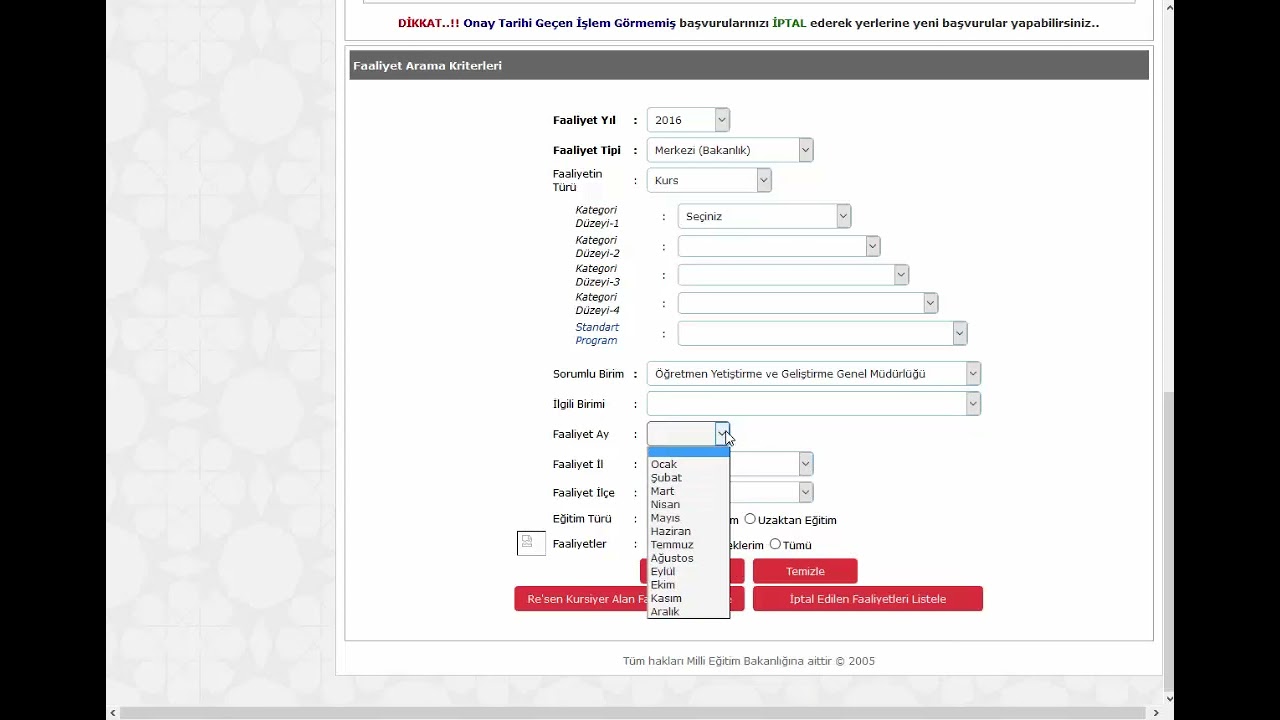The height and width of the screenshot is (720, 1280).
Task: Click the horizontal scrollbar left arrow
Action: [x=112, y=713]
